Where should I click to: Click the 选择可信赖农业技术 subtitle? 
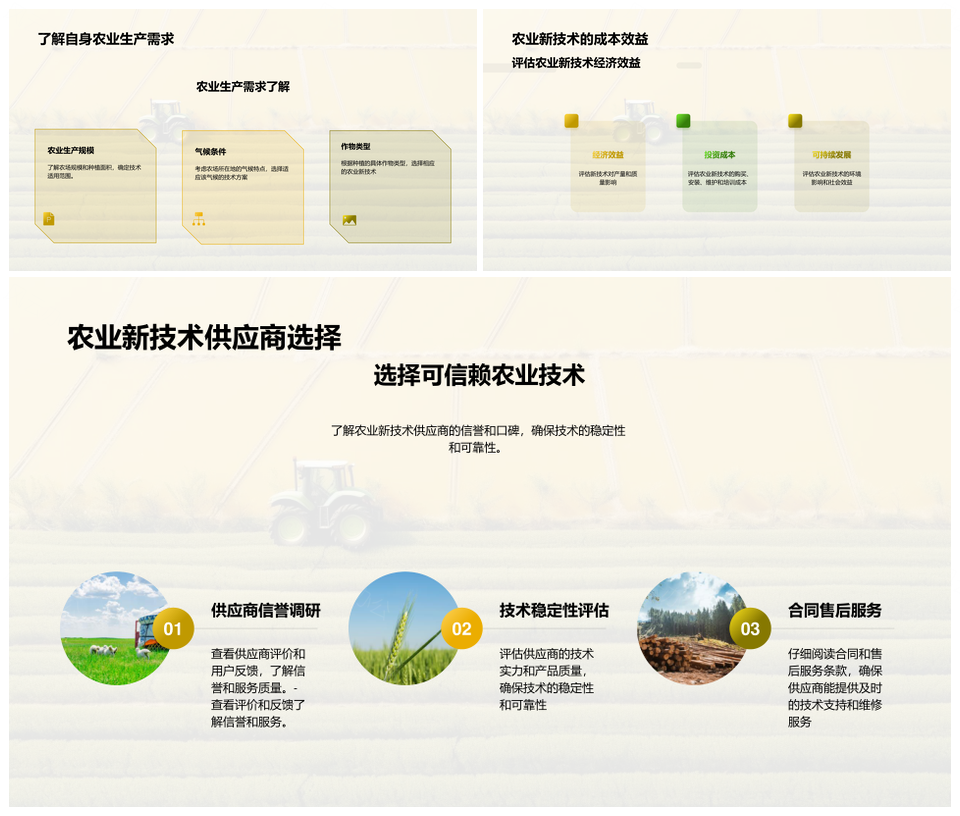pos(479,376)
